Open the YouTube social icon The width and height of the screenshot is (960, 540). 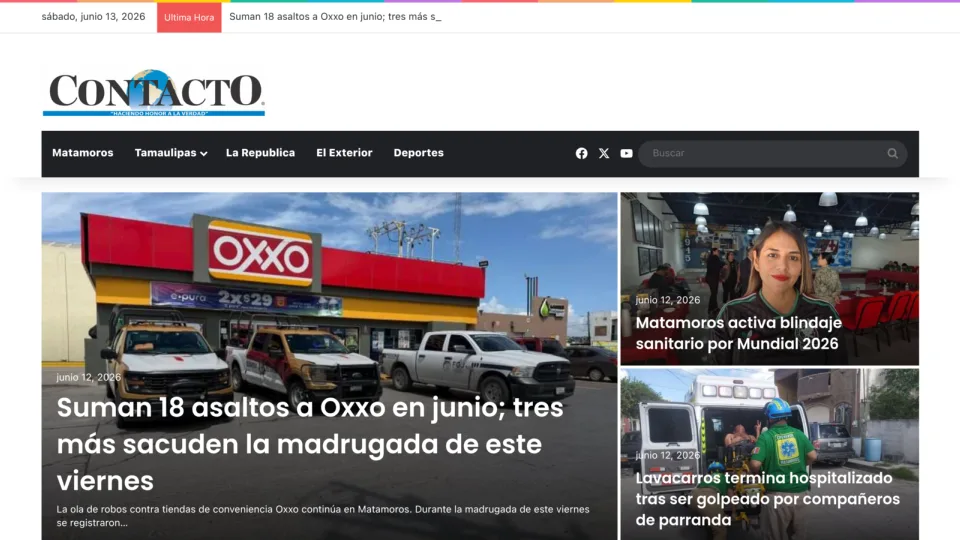pyautogui.click(x=626, y=154)
